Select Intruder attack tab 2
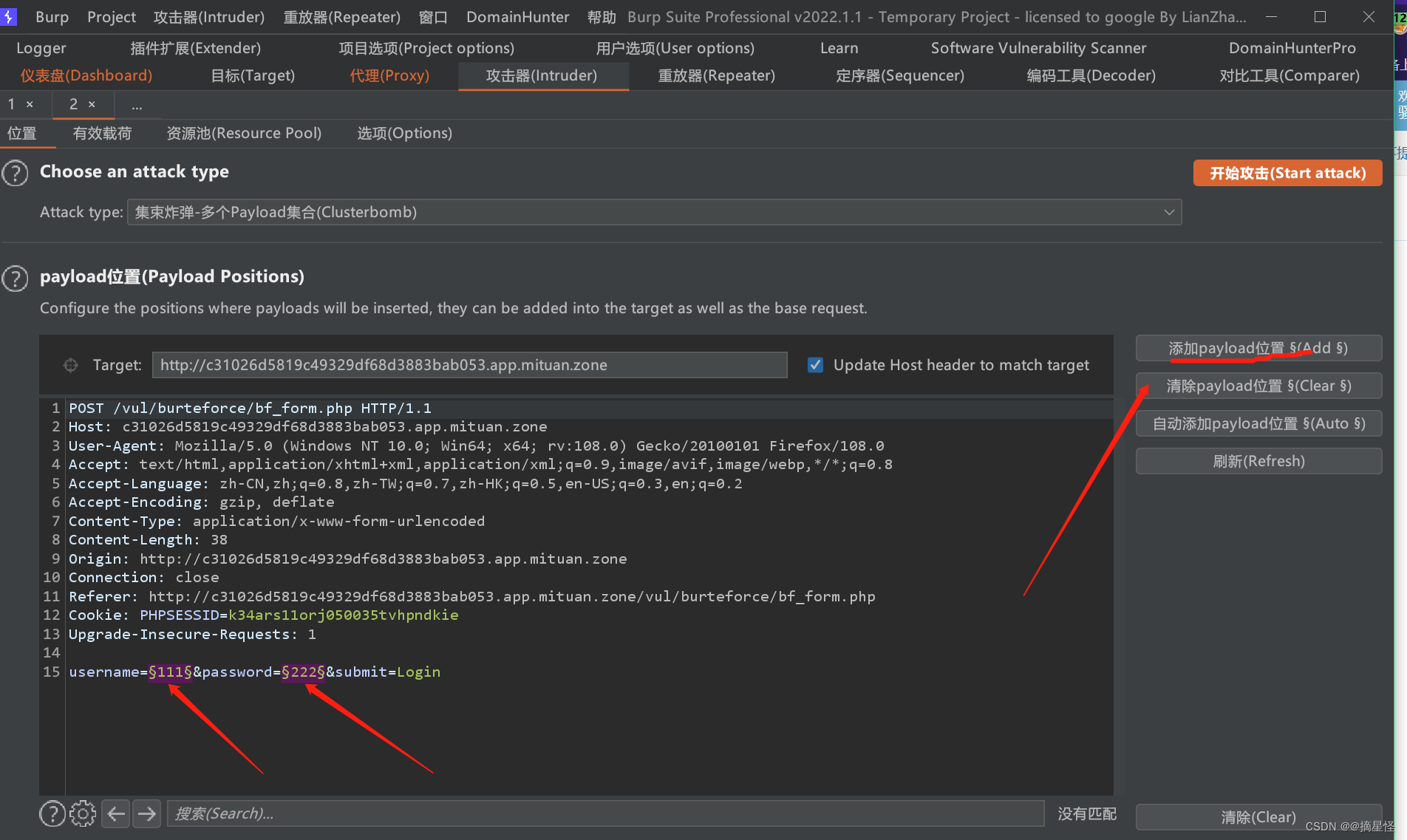Screen dimensions: 1407x840 [73, 105]
